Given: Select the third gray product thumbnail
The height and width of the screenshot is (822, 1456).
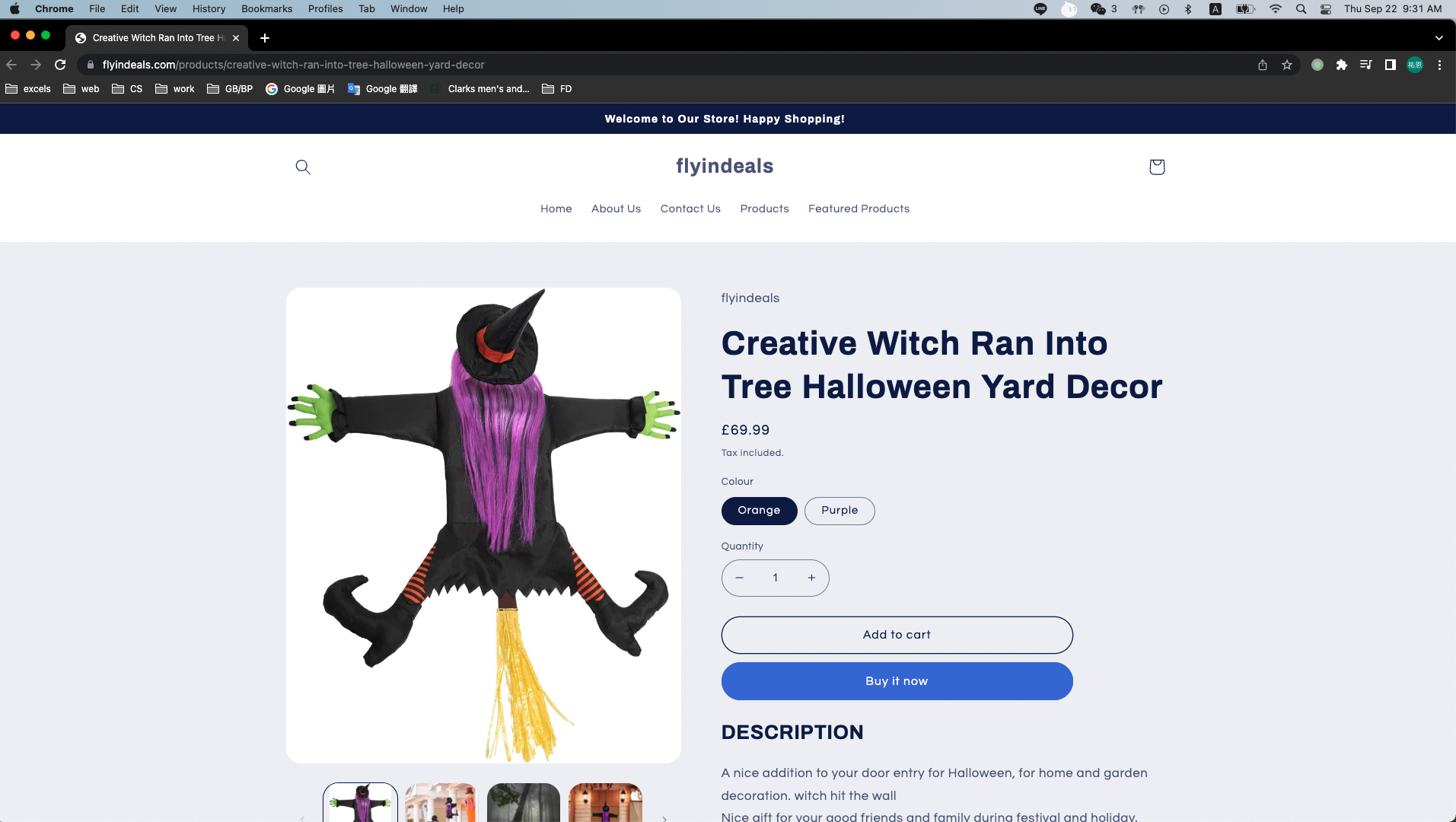Looking at the screenshot, I should click(524, 802).
